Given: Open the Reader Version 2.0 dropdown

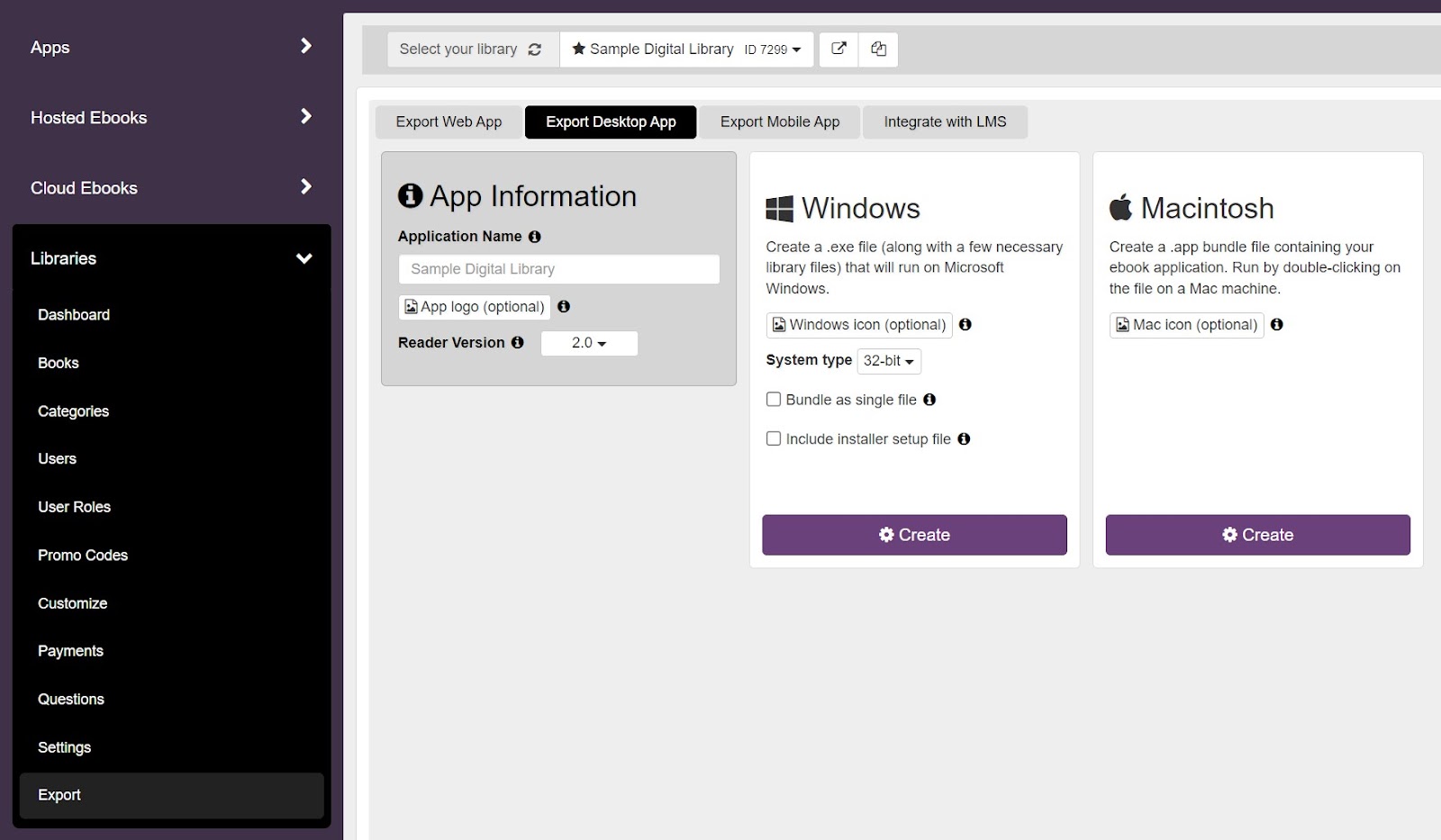Looking at the screenshot, I should (x=589, y=343).
